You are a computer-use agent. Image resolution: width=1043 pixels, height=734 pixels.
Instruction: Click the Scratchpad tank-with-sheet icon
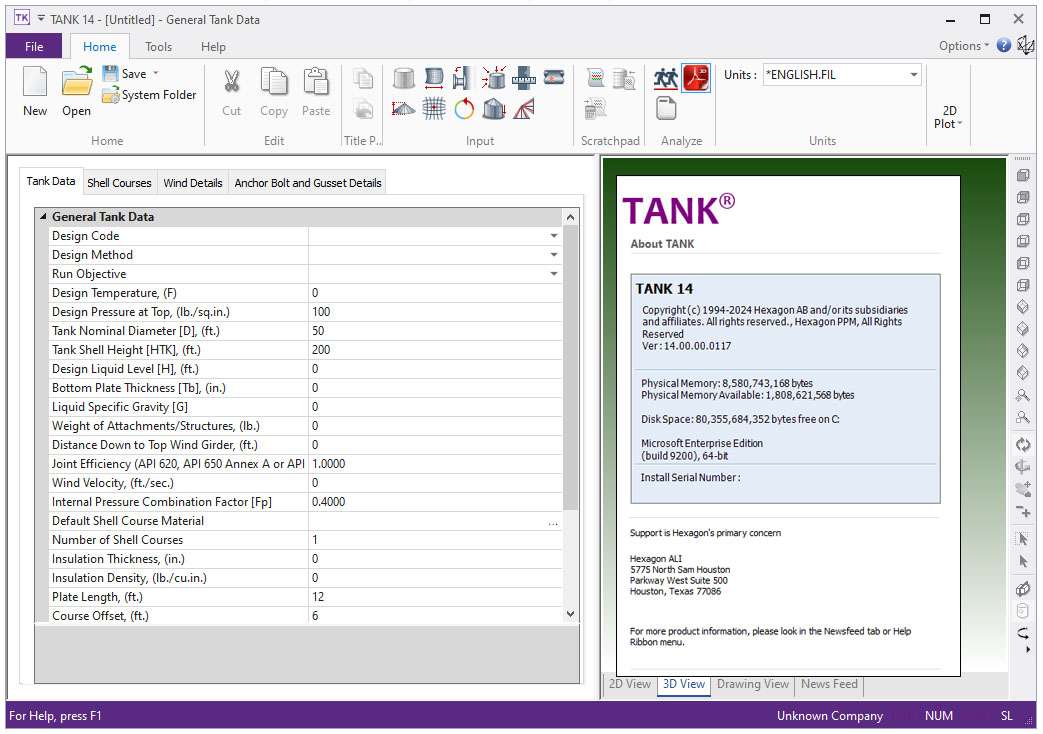pos(624,79)
